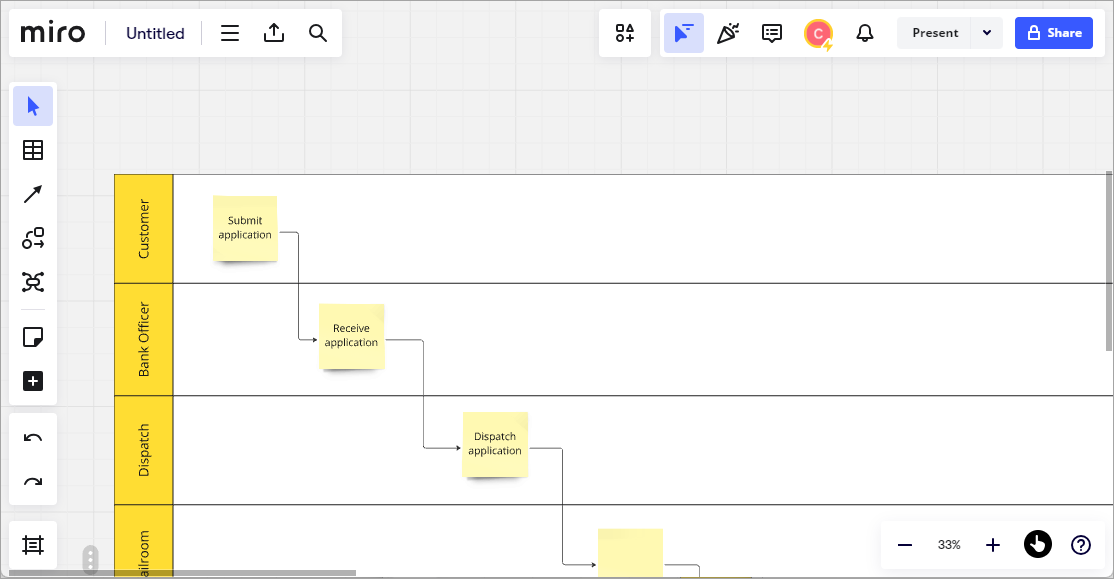Open the apps and integrations menu
Viewport: 1114px width, 579px height.
tap(625, 33)
